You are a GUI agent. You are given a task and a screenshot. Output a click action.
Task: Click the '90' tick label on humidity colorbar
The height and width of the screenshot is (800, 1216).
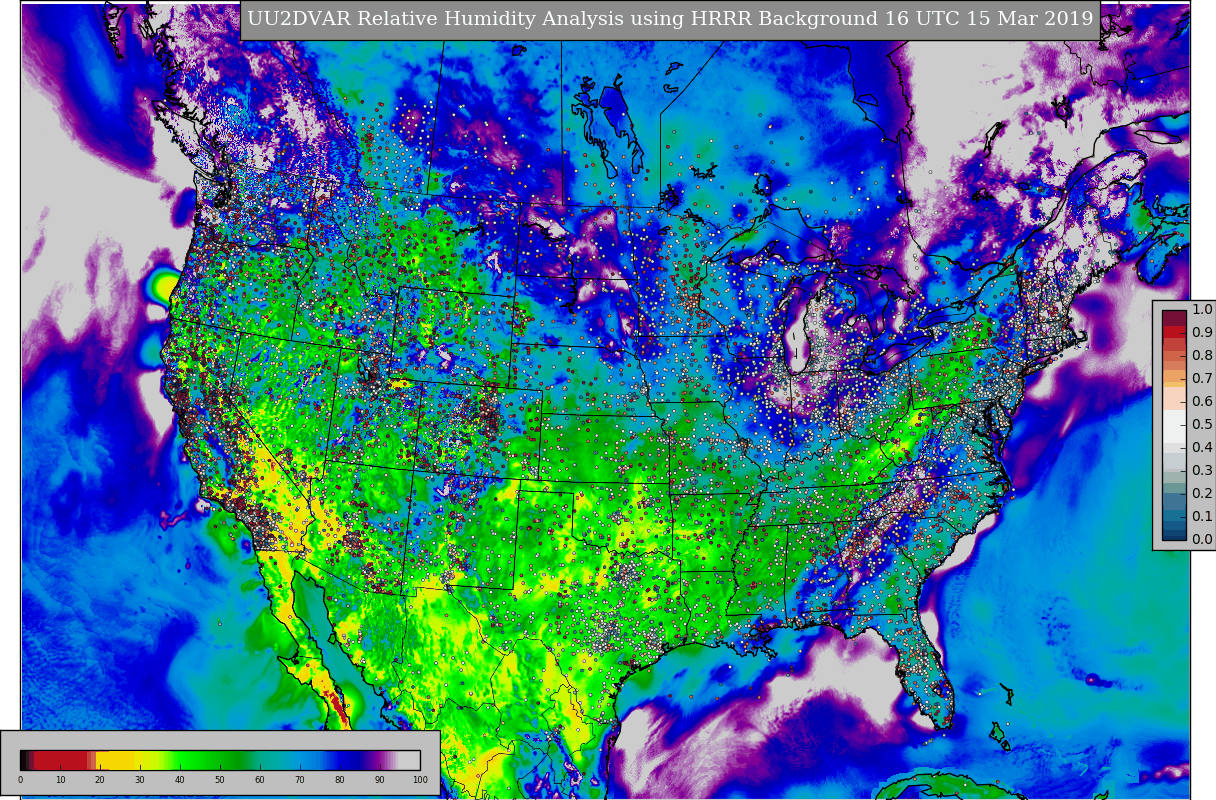pyautogui.click(x=380, y=780)
